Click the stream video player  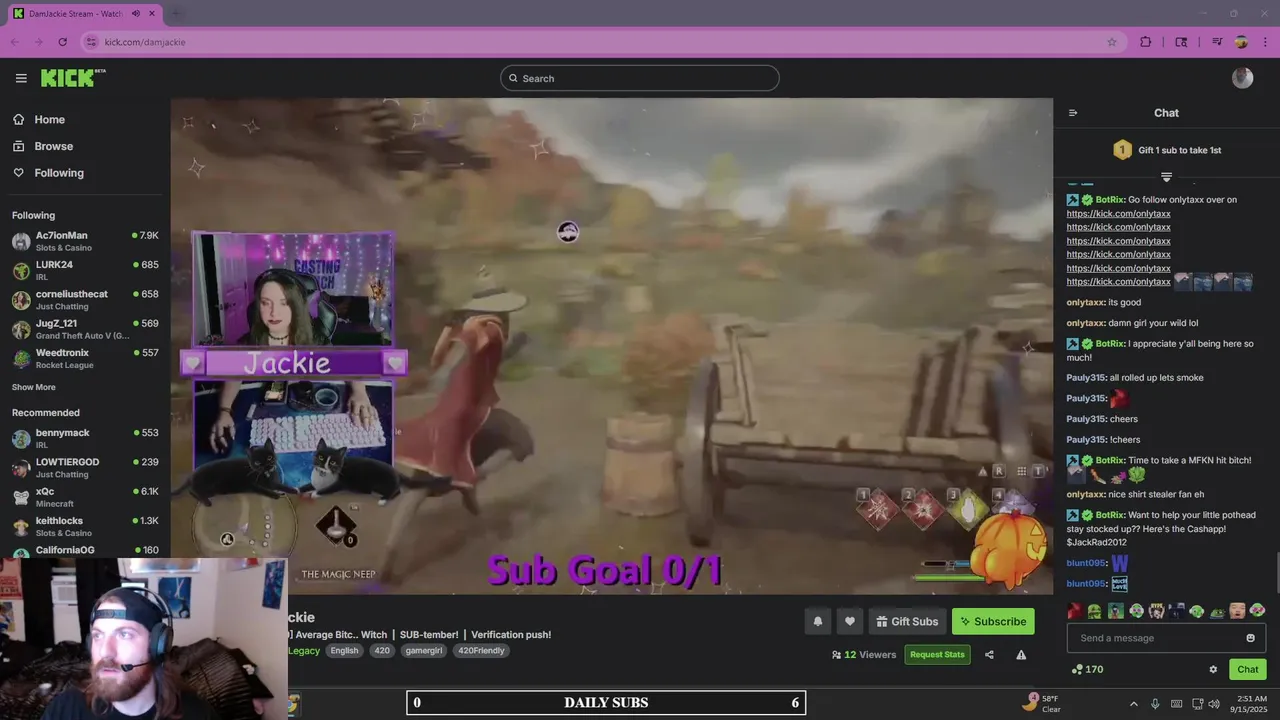[x=611, y=346]
